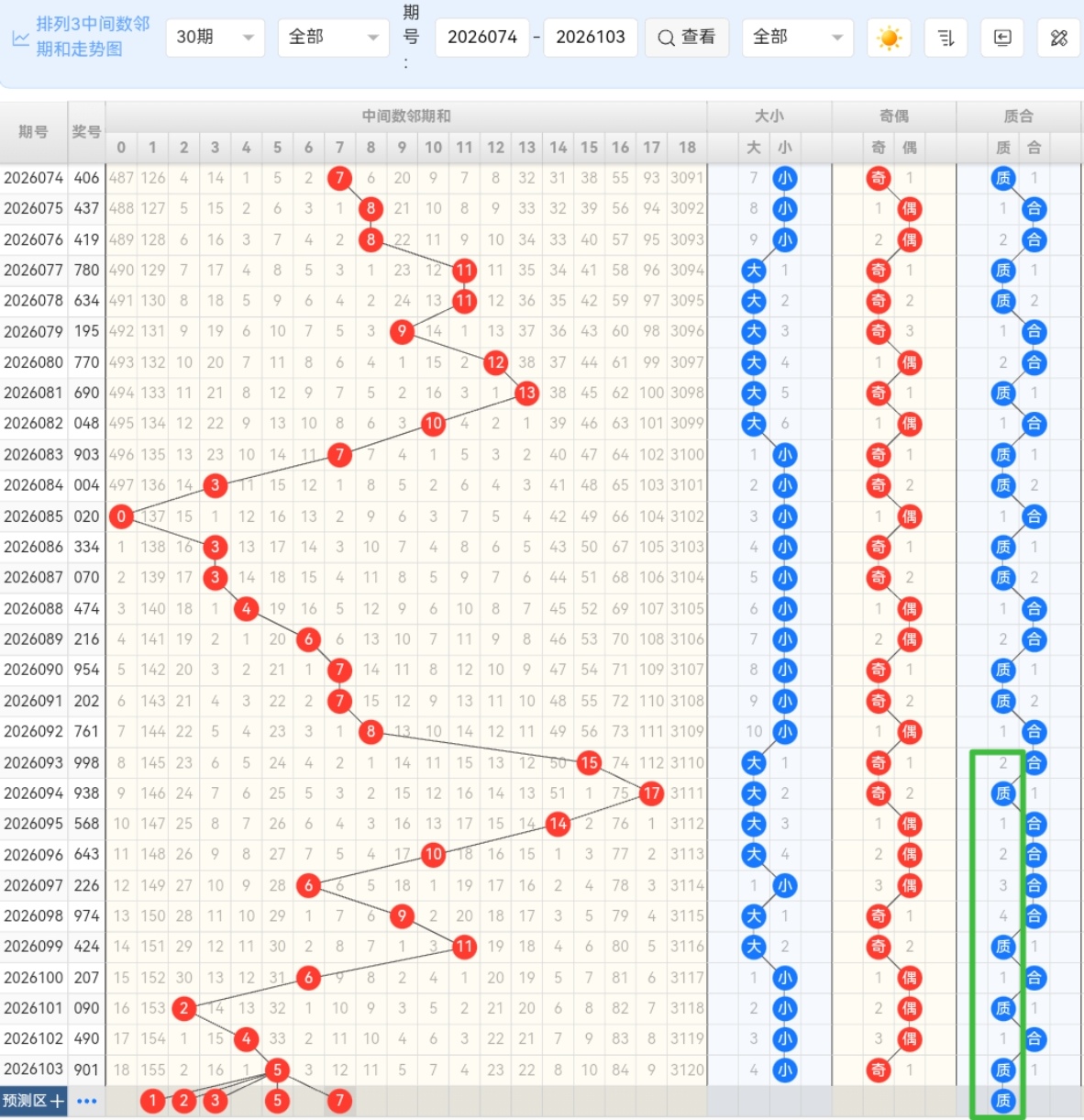Click the 大小 column group header
This screenshot has height=1120, width=1084.
(769, 116)
